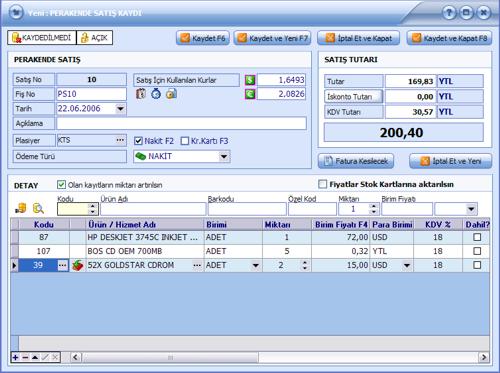Viewport: 500px width, 373px height.
Task: Open the Tarih date dropdown
Action: click(120, 109)
